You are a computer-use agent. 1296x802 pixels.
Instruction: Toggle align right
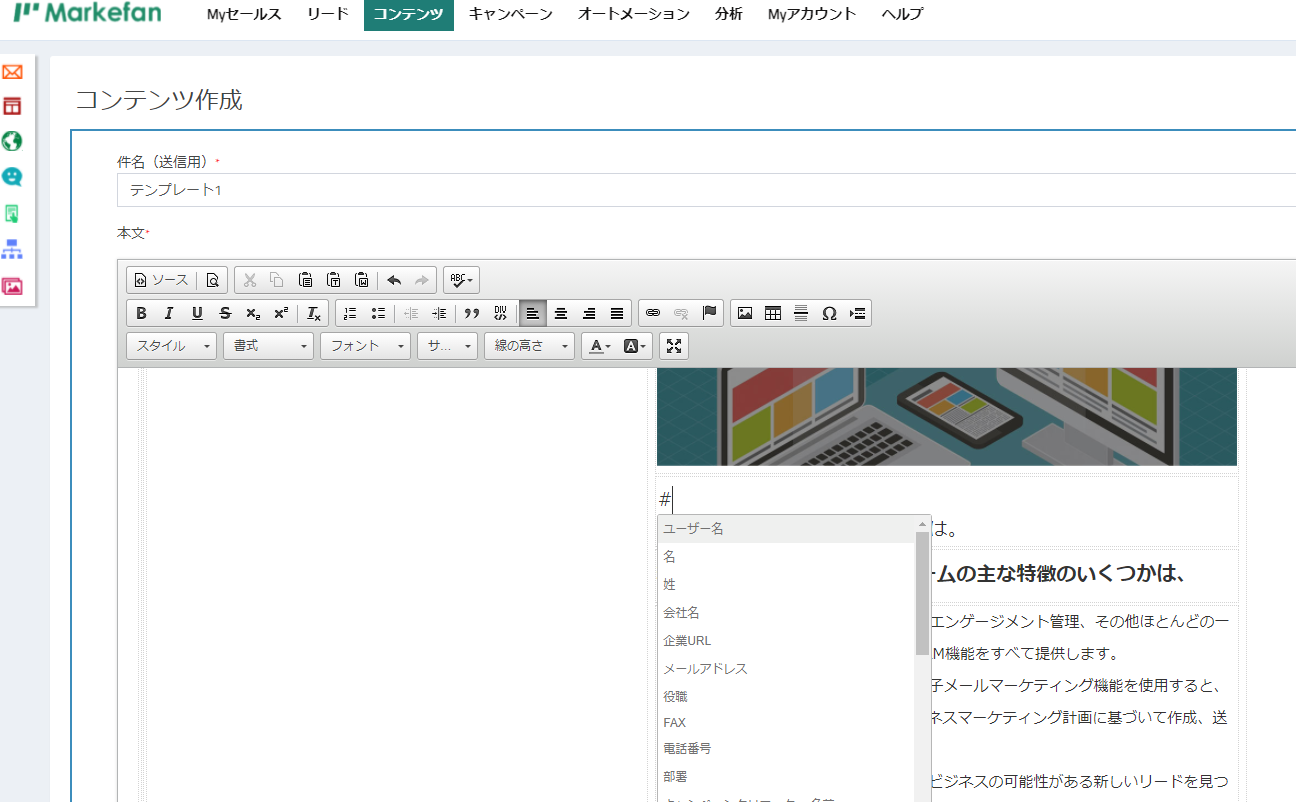tap(589, 313)
